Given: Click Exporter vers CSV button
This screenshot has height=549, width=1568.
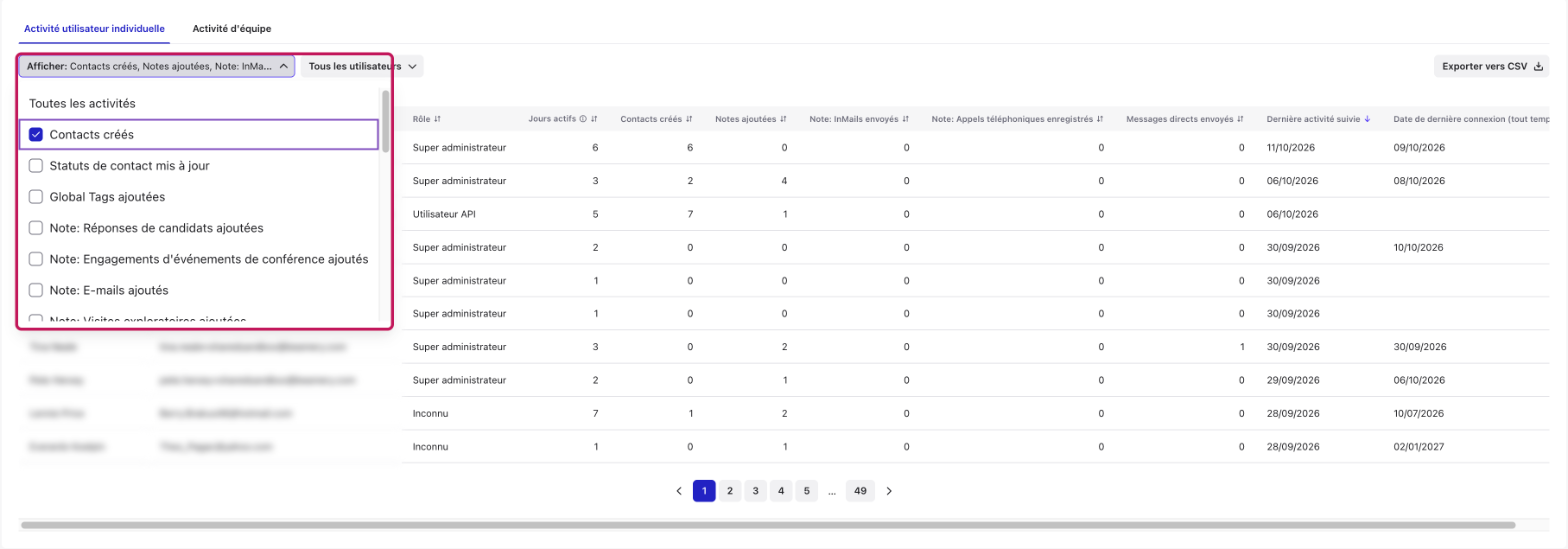Looking at the screenshot, I should (1492, 66).
